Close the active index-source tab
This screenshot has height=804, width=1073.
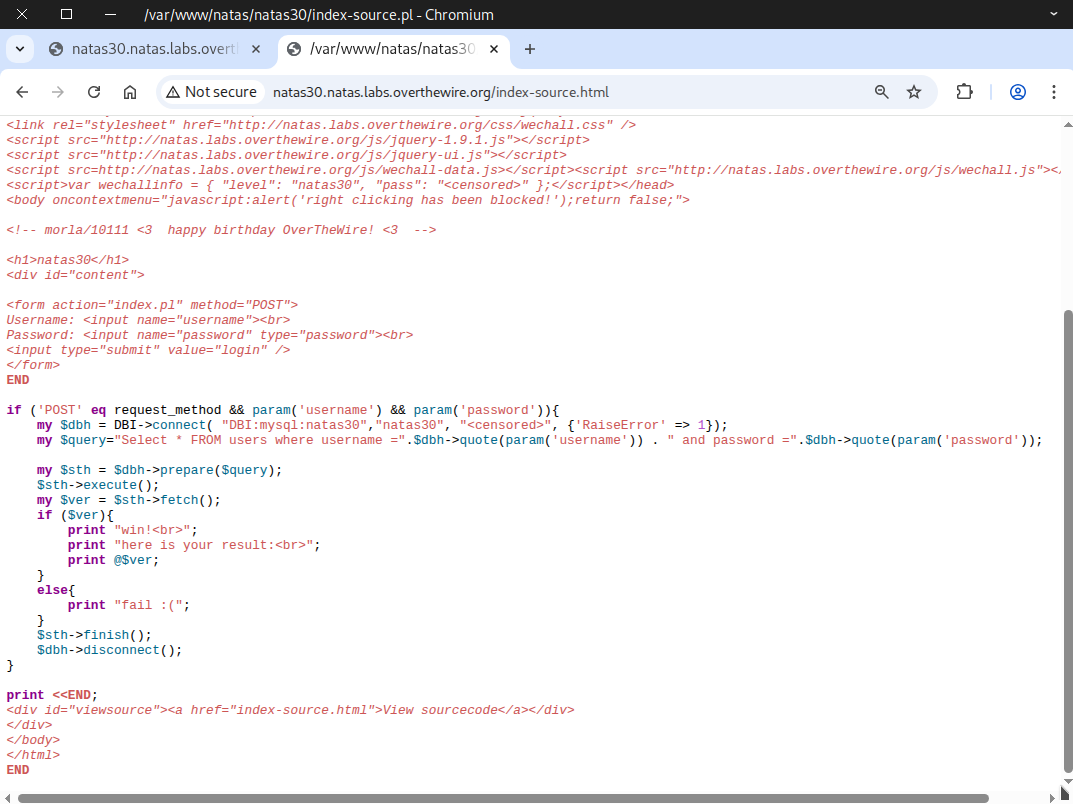(493, 49)
